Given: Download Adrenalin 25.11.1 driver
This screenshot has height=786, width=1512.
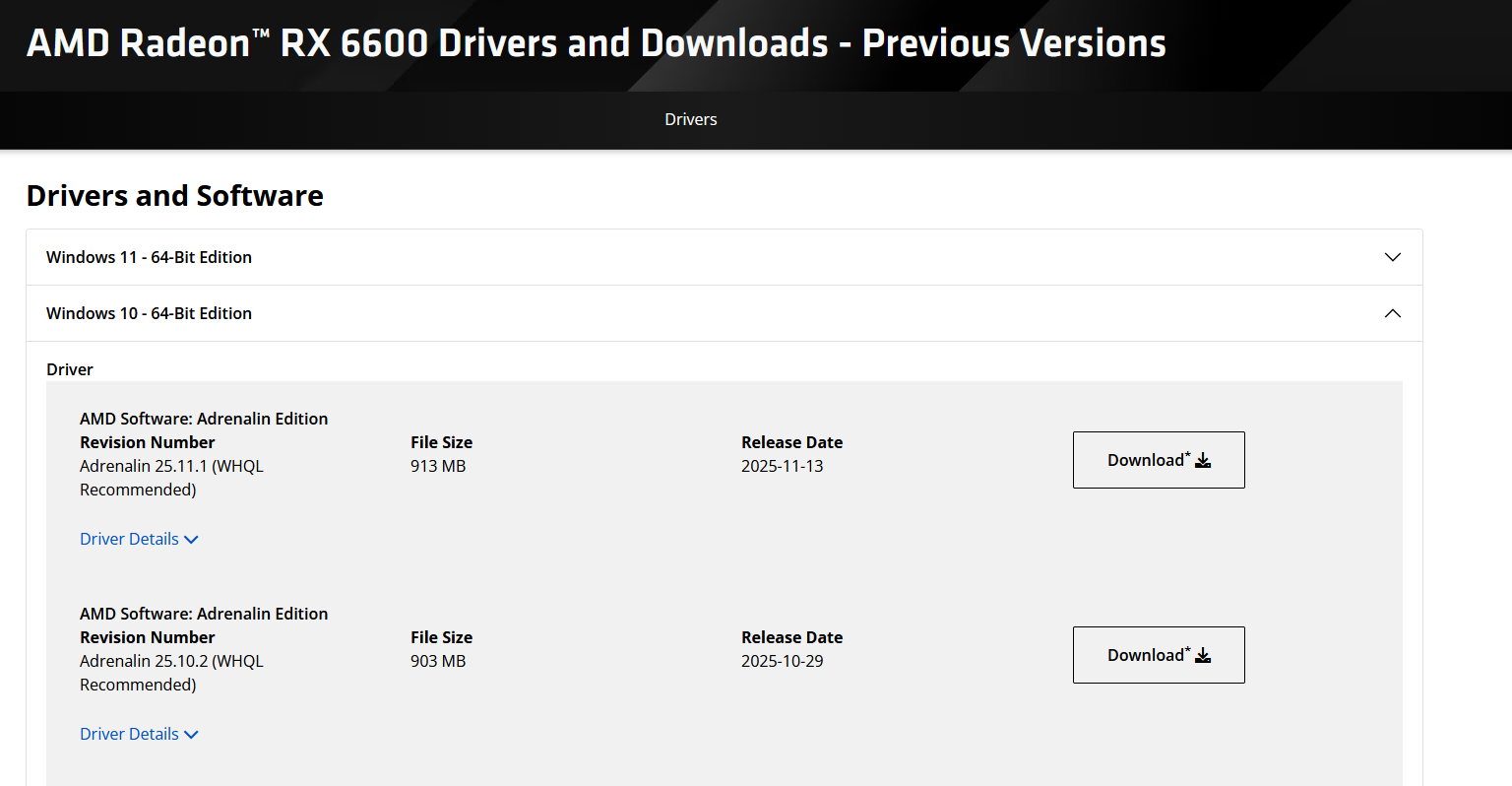Looking at the screenshot, I should 1159,460.
